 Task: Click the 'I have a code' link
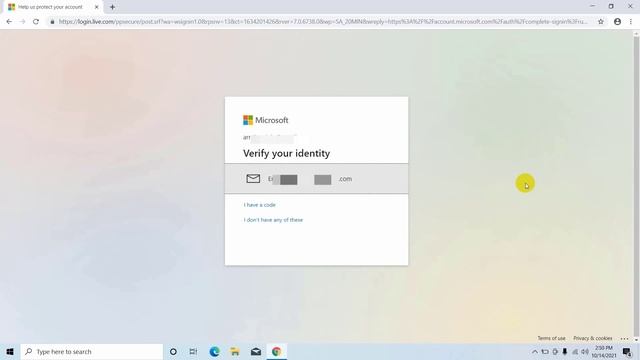[x=260, y=205]
